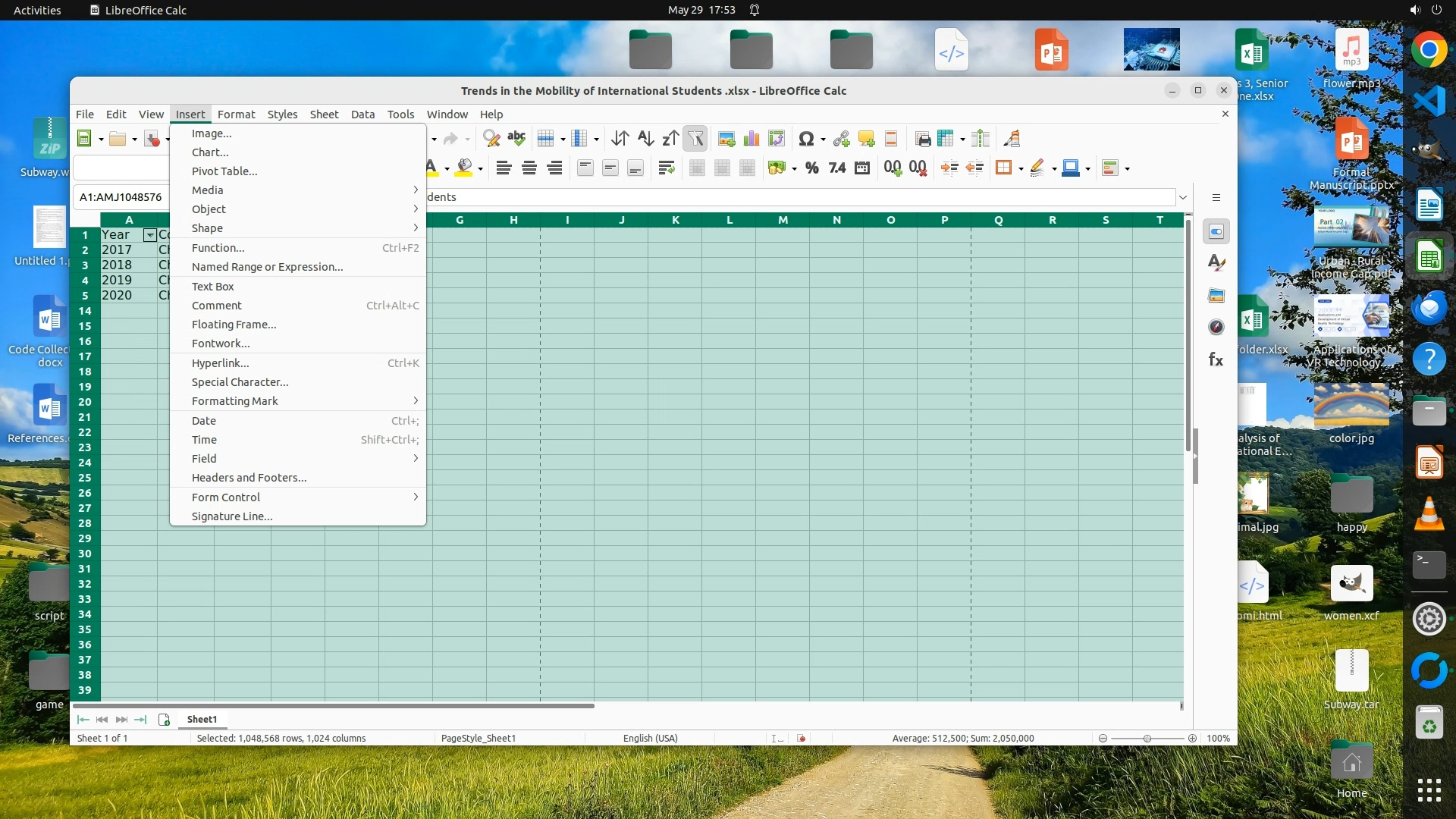Click Add Decimal Place icon
The height and width of the screenshot is (819, 1456).
(893, 168)
